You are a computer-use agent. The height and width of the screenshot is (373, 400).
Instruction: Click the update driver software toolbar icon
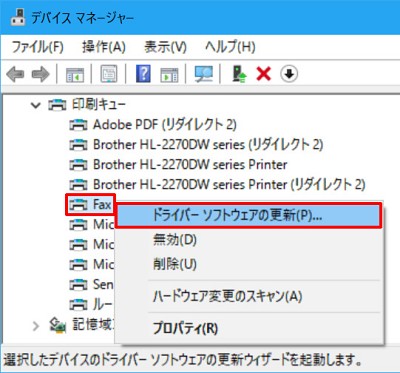239,74
